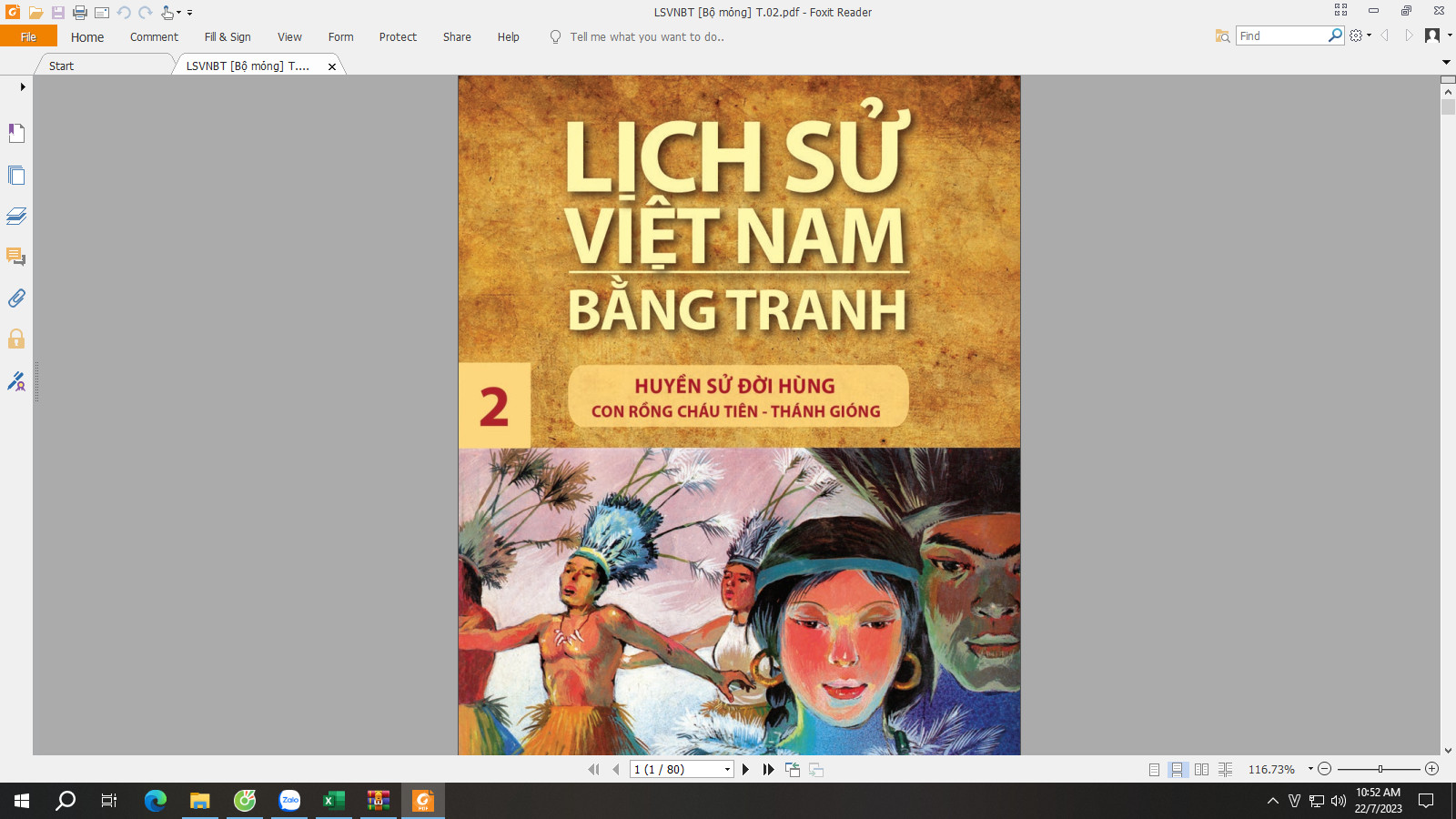Open the Security lock panel
The width and height of the screenshot is (1456, 819).
tap(16, 339)
